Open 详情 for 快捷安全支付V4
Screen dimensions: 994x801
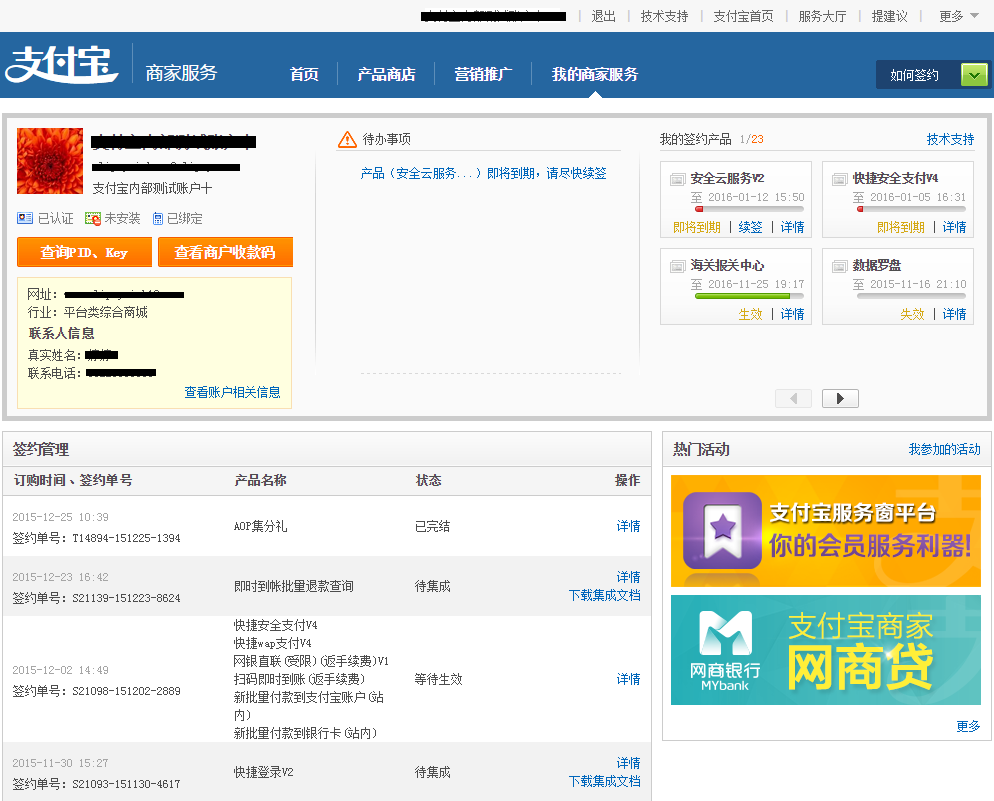(x=954, y=227)
